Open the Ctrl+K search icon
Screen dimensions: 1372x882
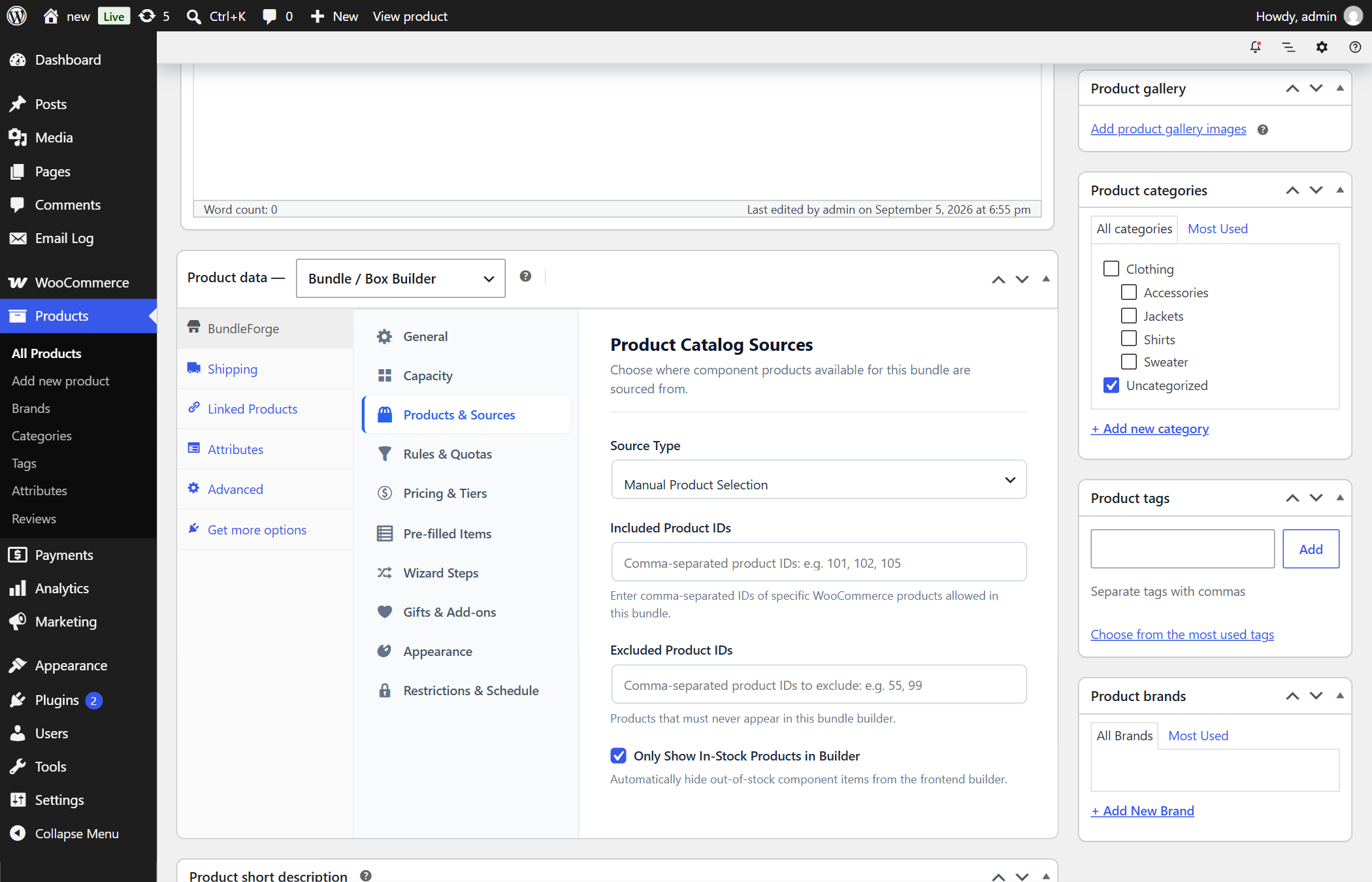click(x=193, y=16)
